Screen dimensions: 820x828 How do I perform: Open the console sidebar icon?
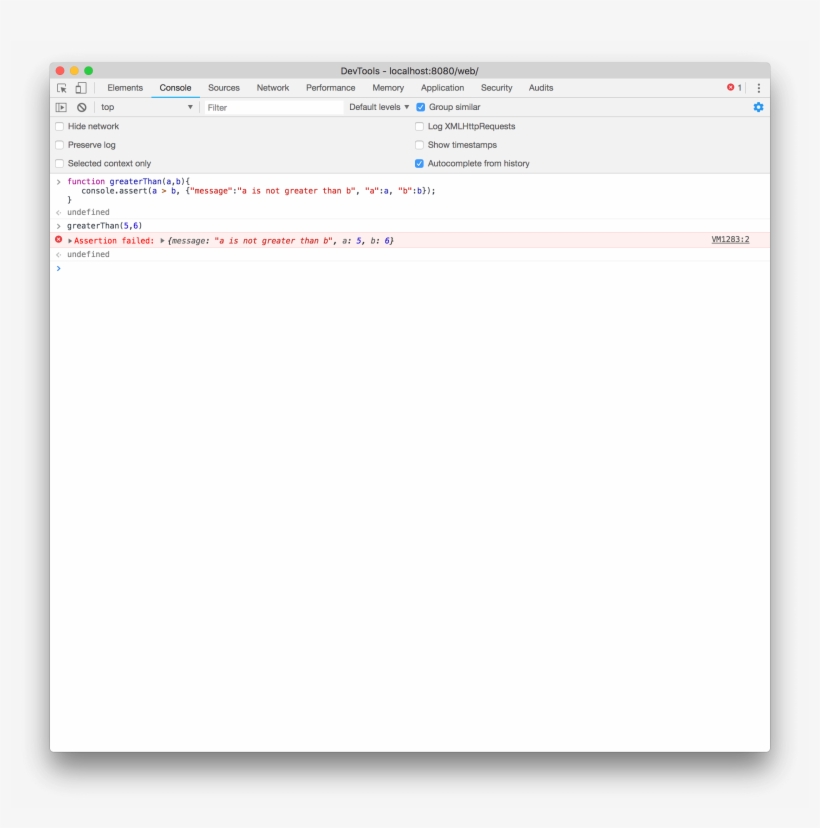pos(62,107)
